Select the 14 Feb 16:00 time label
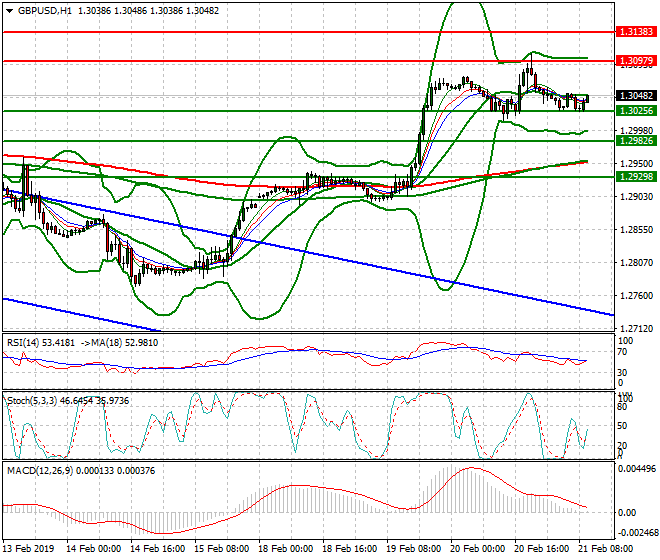The image size is (660, 560). pos(157,549)
